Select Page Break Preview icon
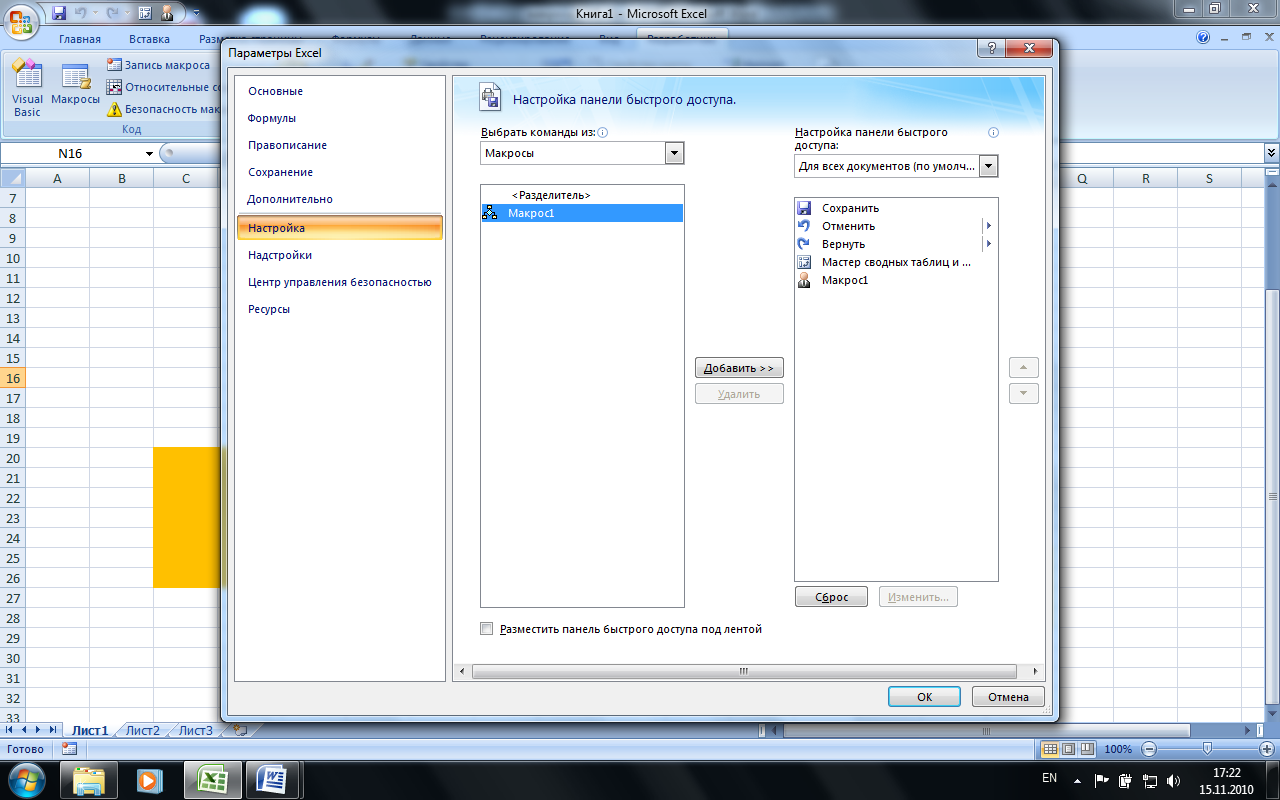Image resolution: width=1280 pixels, height=800 pixels. coord(1086,749)
